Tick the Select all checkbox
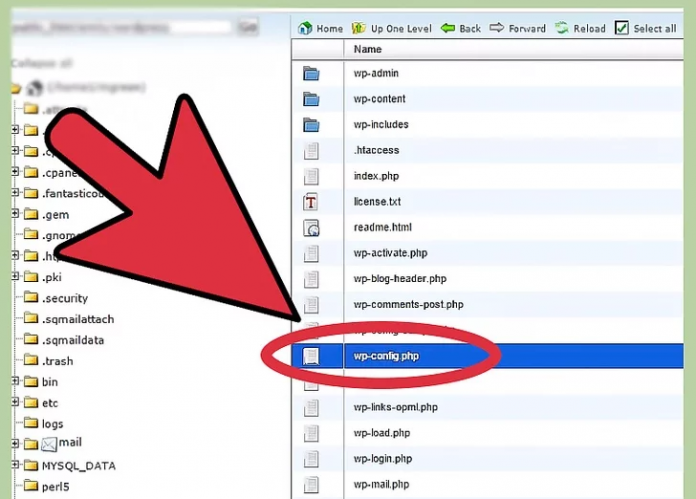Image resolution: width=696 pixels, height=499 pixels. [622, 28]
